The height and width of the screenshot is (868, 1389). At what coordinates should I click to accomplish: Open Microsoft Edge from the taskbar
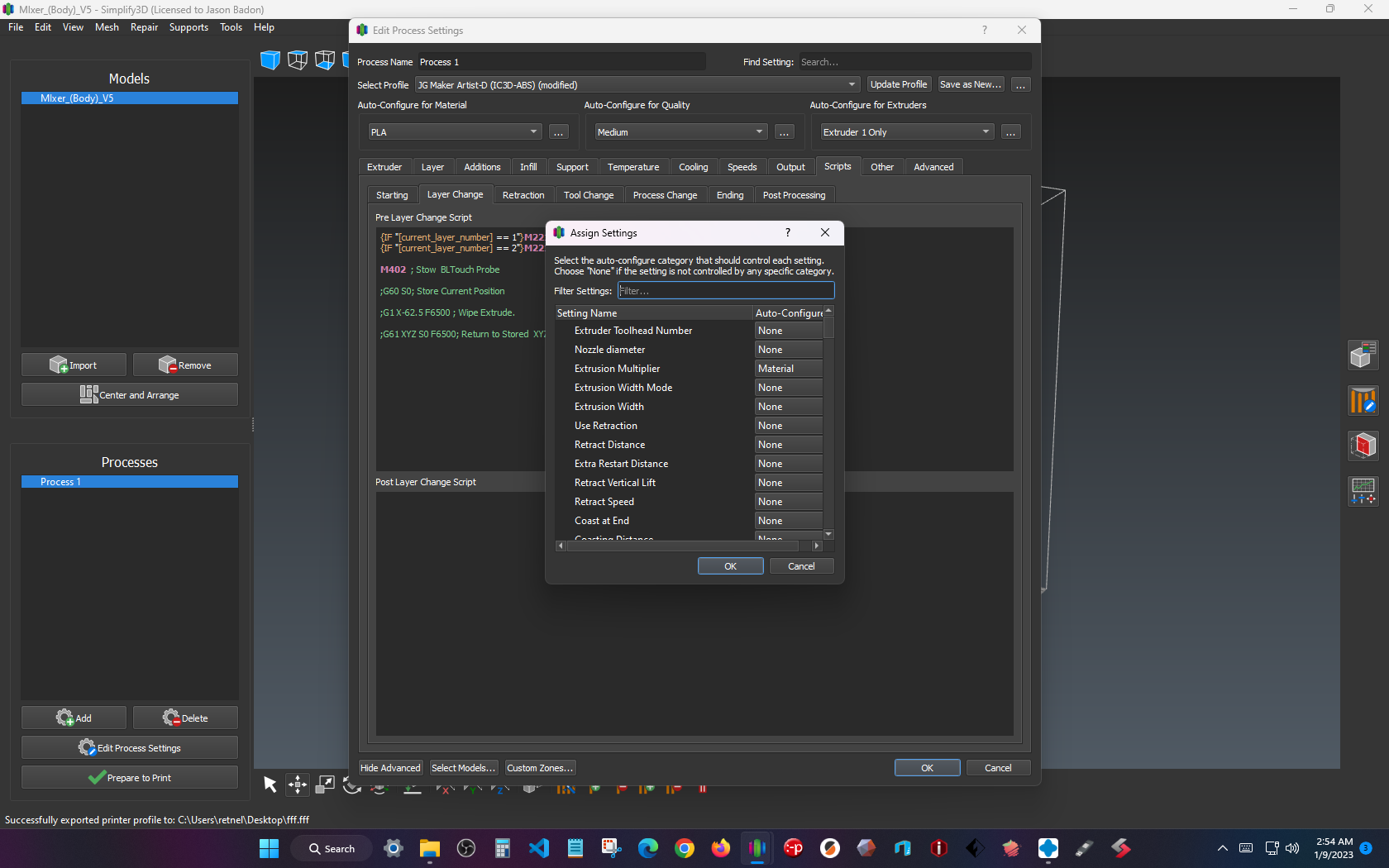[648, 848]
